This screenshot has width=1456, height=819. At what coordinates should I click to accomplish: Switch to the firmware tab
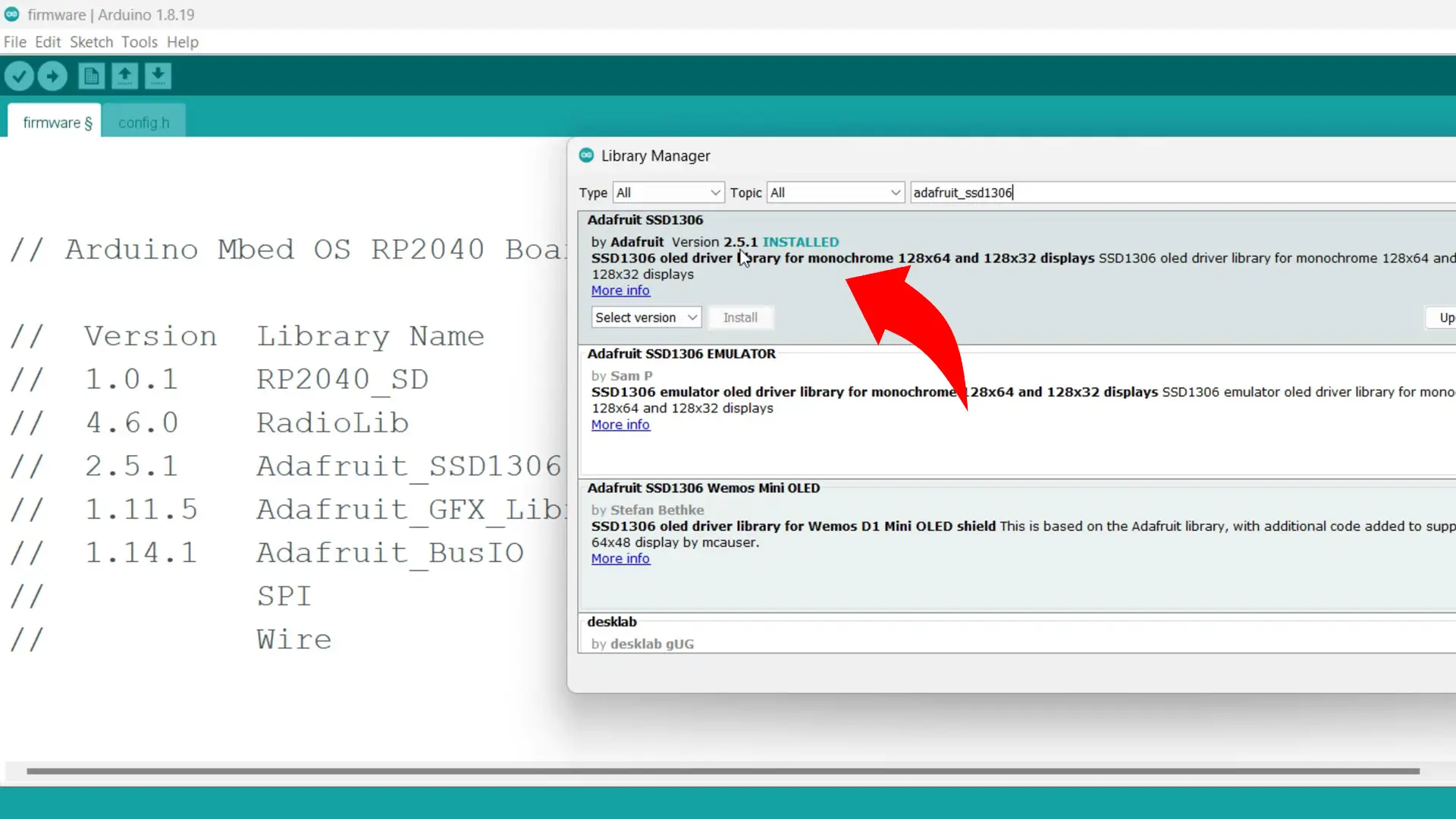[x=55, y=121]
